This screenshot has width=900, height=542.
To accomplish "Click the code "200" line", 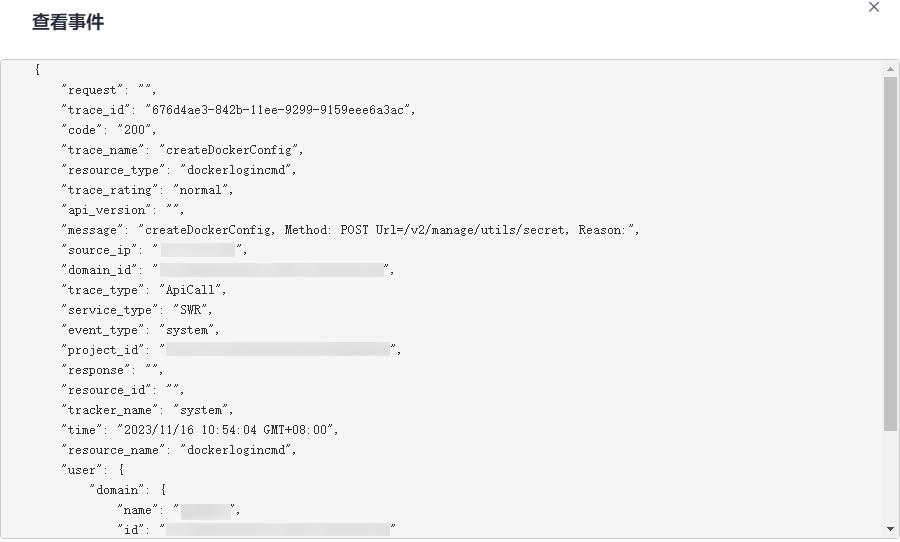I will [108, 130].
